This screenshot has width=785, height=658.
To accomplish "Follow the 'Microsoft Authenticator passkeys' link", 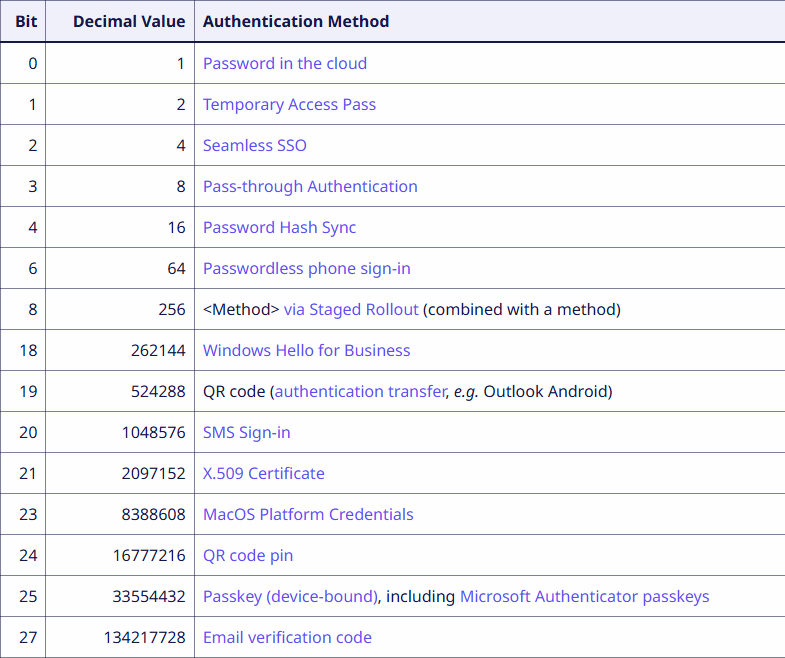I will point(584,597).
